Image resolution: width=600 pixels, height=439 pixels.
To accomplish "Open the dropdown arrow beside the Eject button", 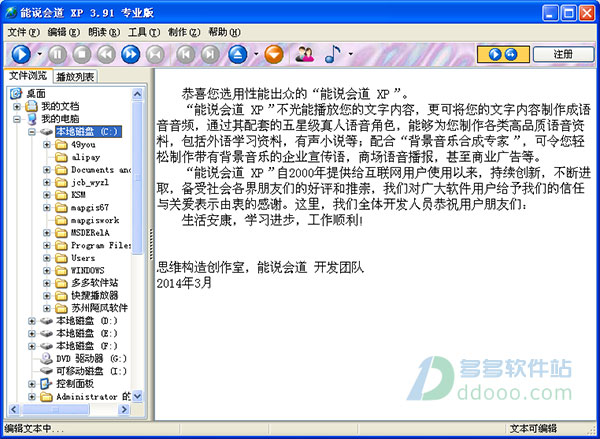I will click(256, 54).
